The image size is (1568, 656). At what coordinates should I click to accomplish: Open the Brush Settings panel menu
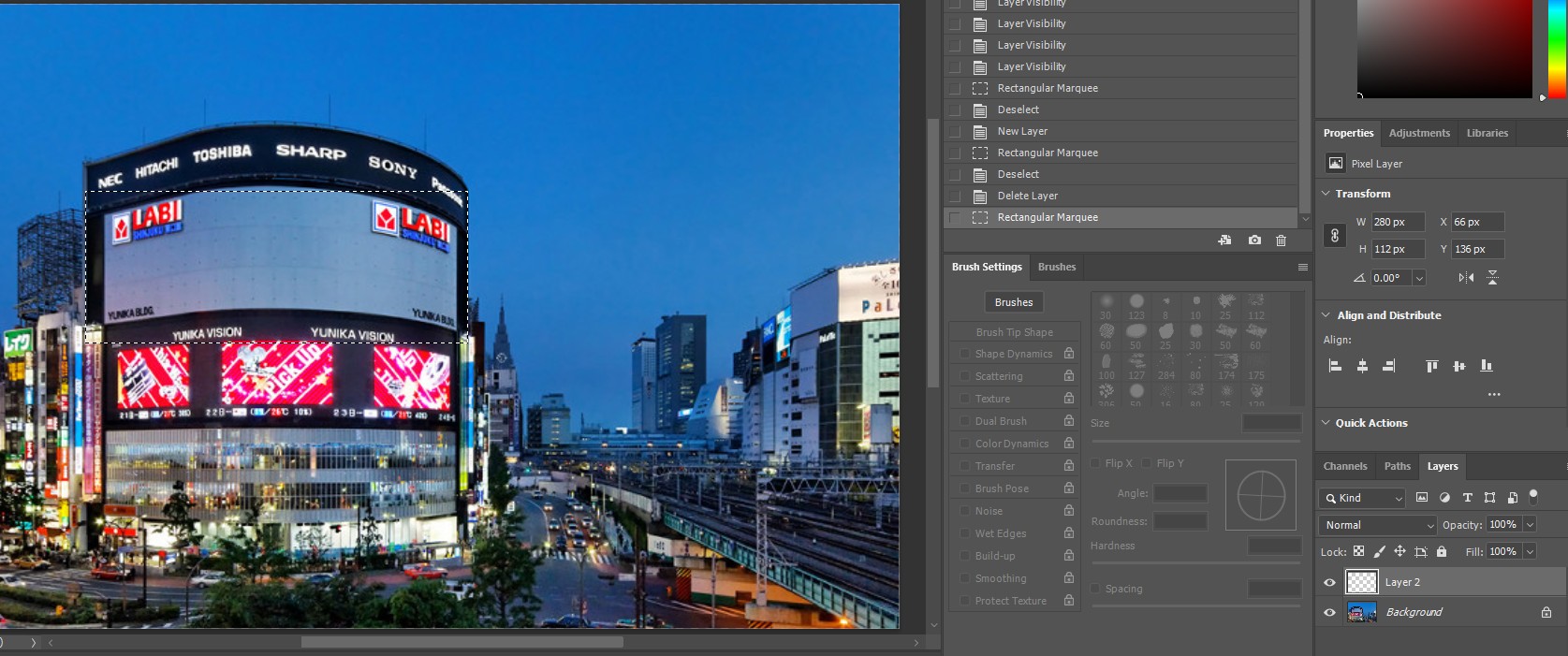tap(1302, 268)
